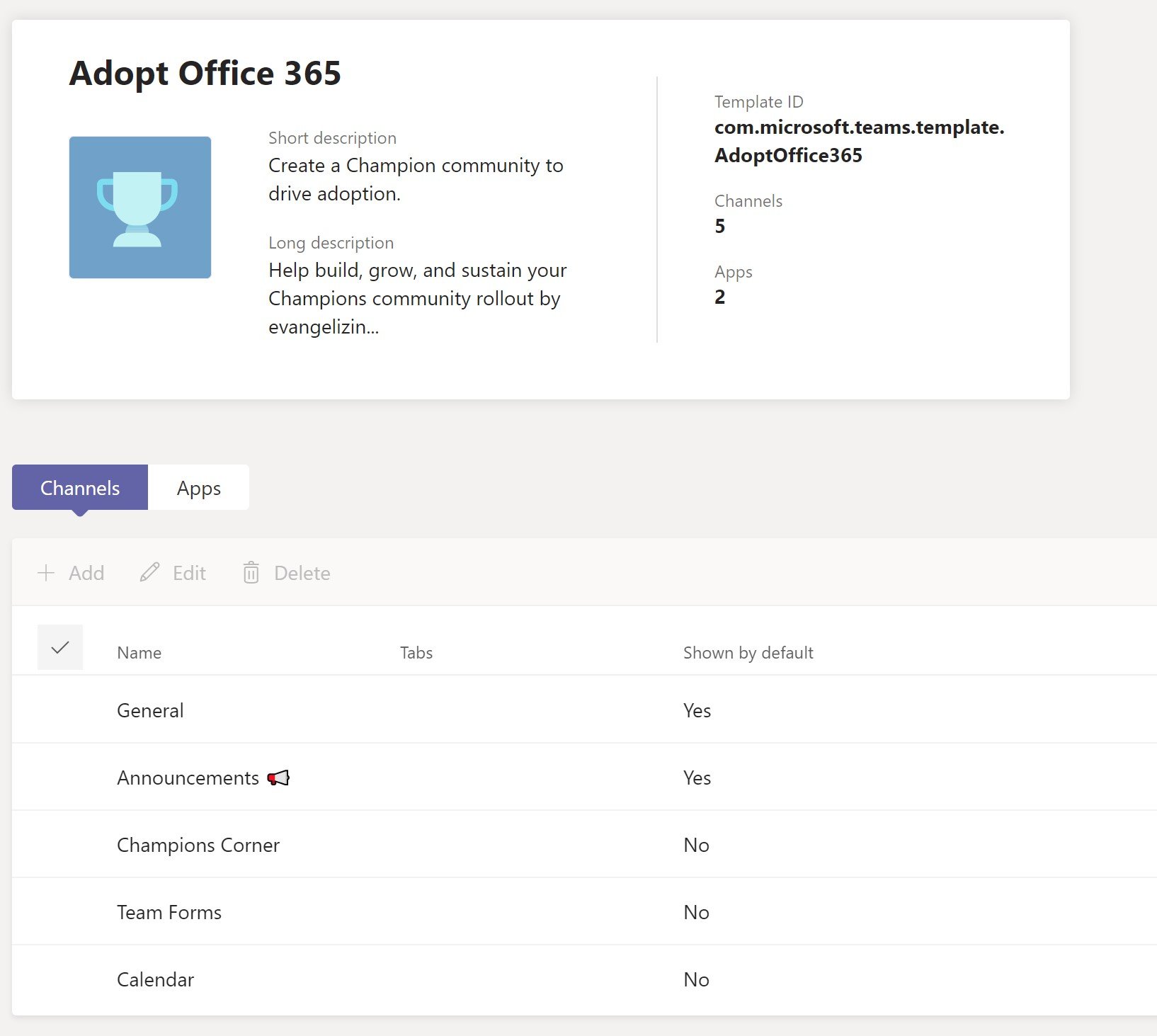Toggle the select-all checkbox
1157x1036 pixels.
[x=60, y=647]
